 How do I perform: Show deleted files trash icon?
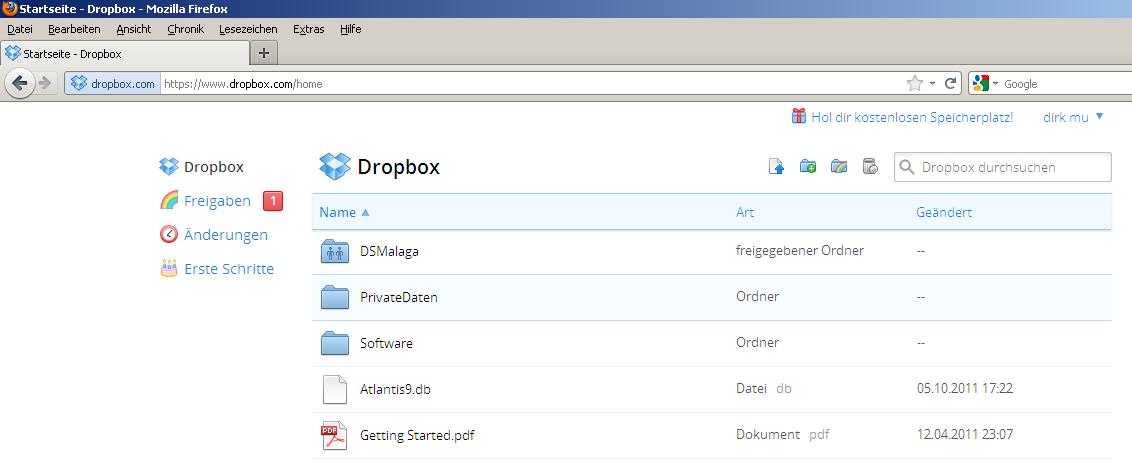click(x=870, y=167)
